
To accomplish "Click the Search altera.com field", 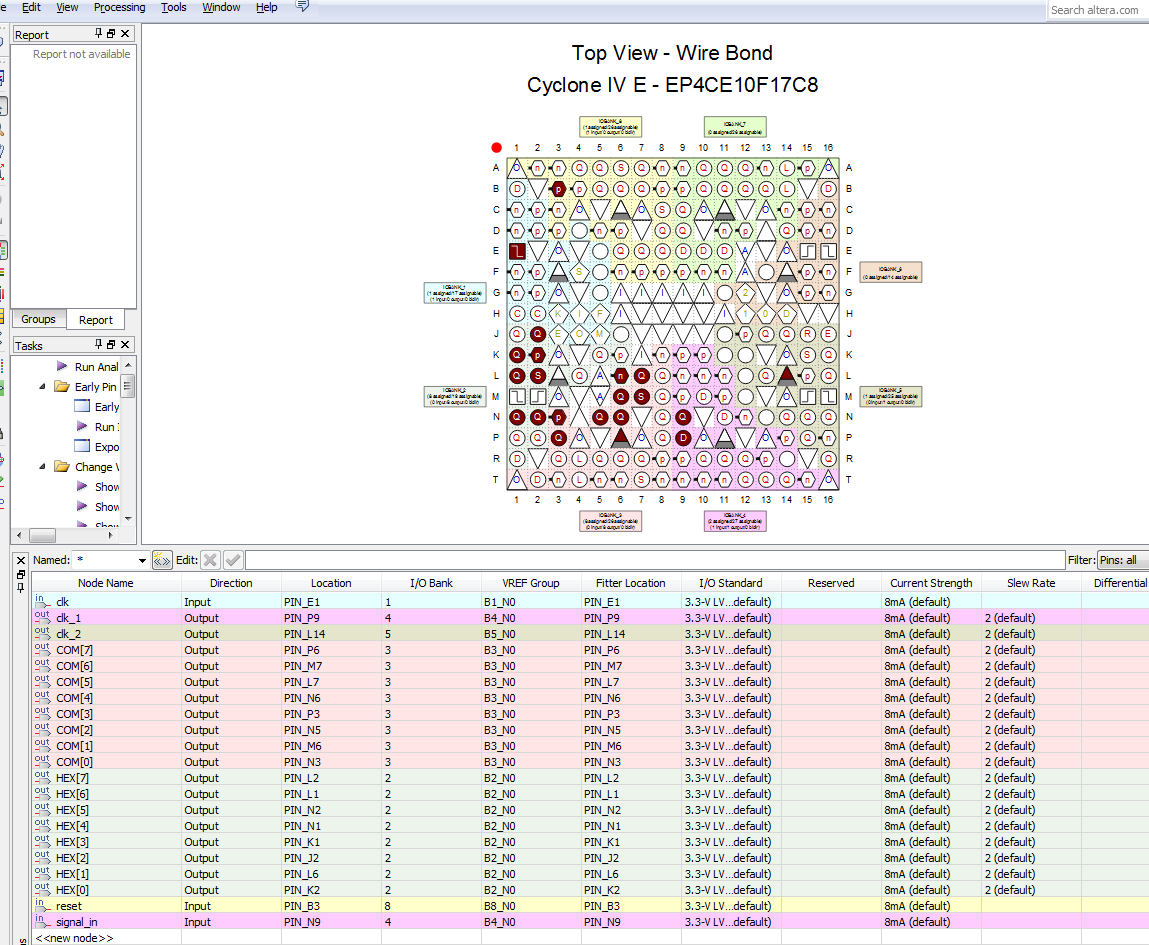I will pos(1096,10).
